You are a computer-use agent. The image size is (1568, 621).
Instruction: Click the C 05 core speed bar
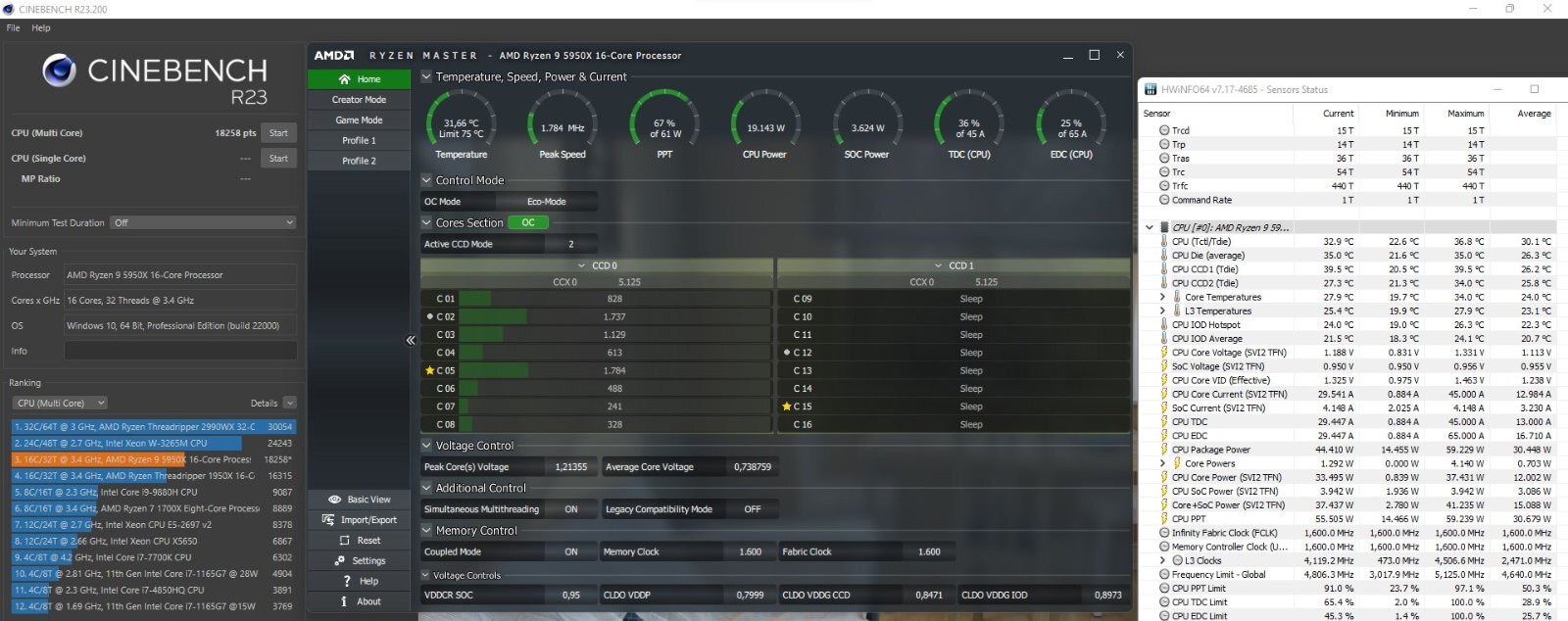point(615,370)
